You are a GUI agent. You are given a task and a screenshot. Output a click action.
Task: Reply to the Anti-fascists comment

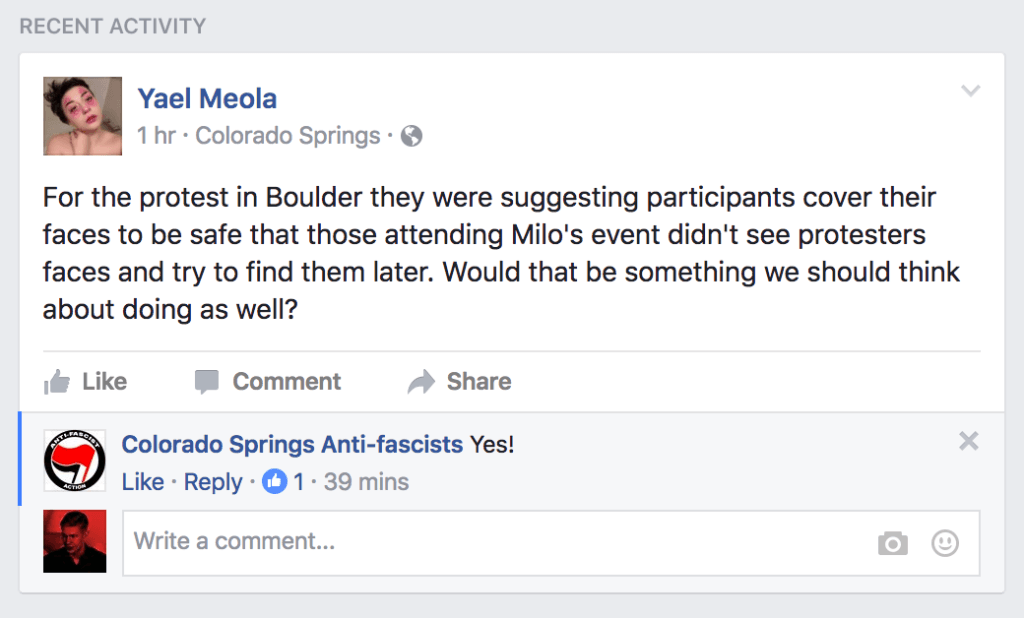point(213,483)
